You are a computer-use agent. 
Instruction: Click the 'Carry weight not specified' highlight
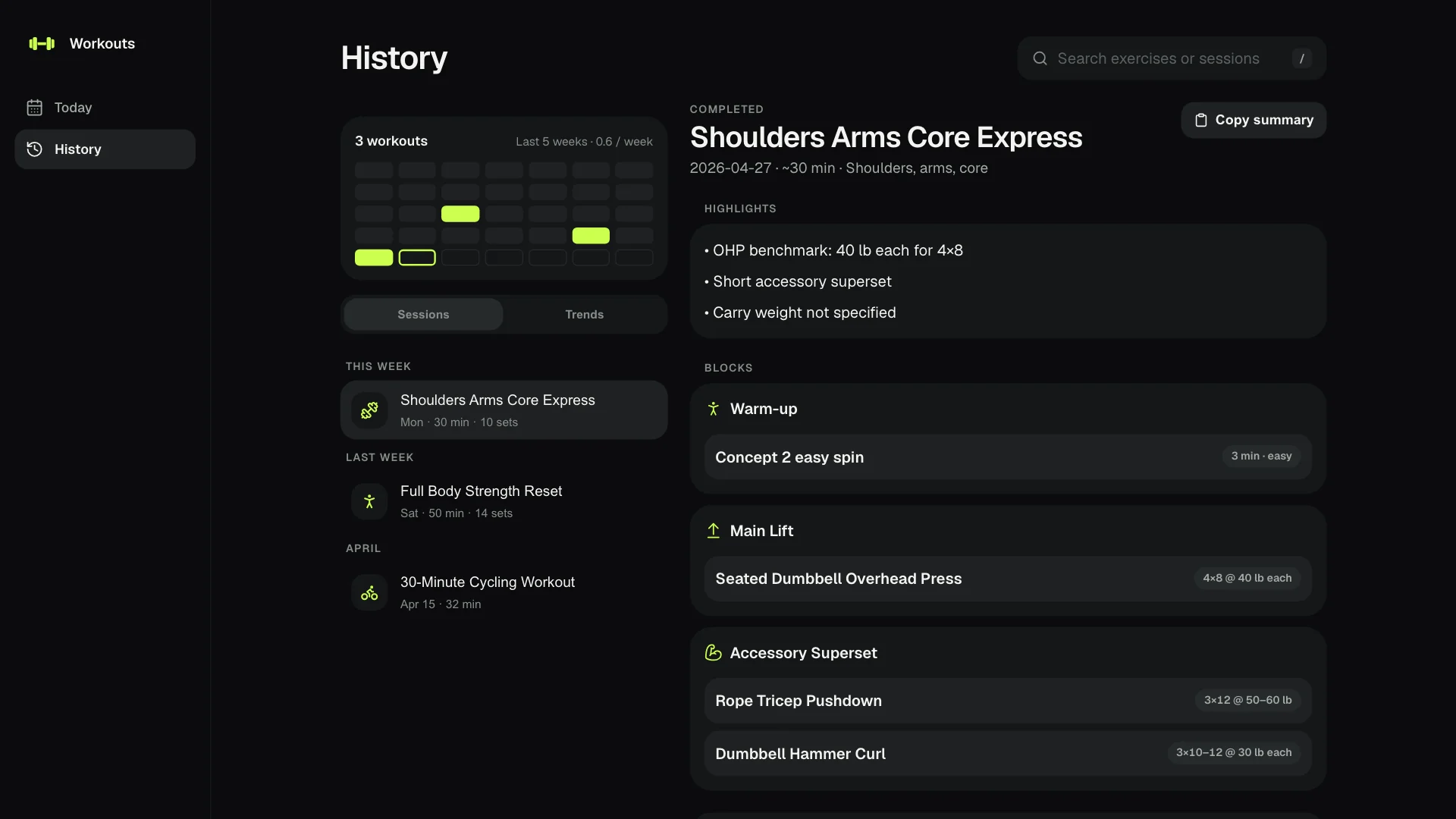pos(800,313)
